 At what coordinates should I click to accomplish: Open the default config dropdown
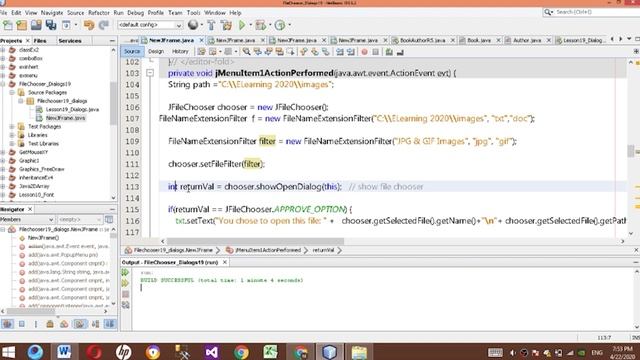(x=150, y=25)
